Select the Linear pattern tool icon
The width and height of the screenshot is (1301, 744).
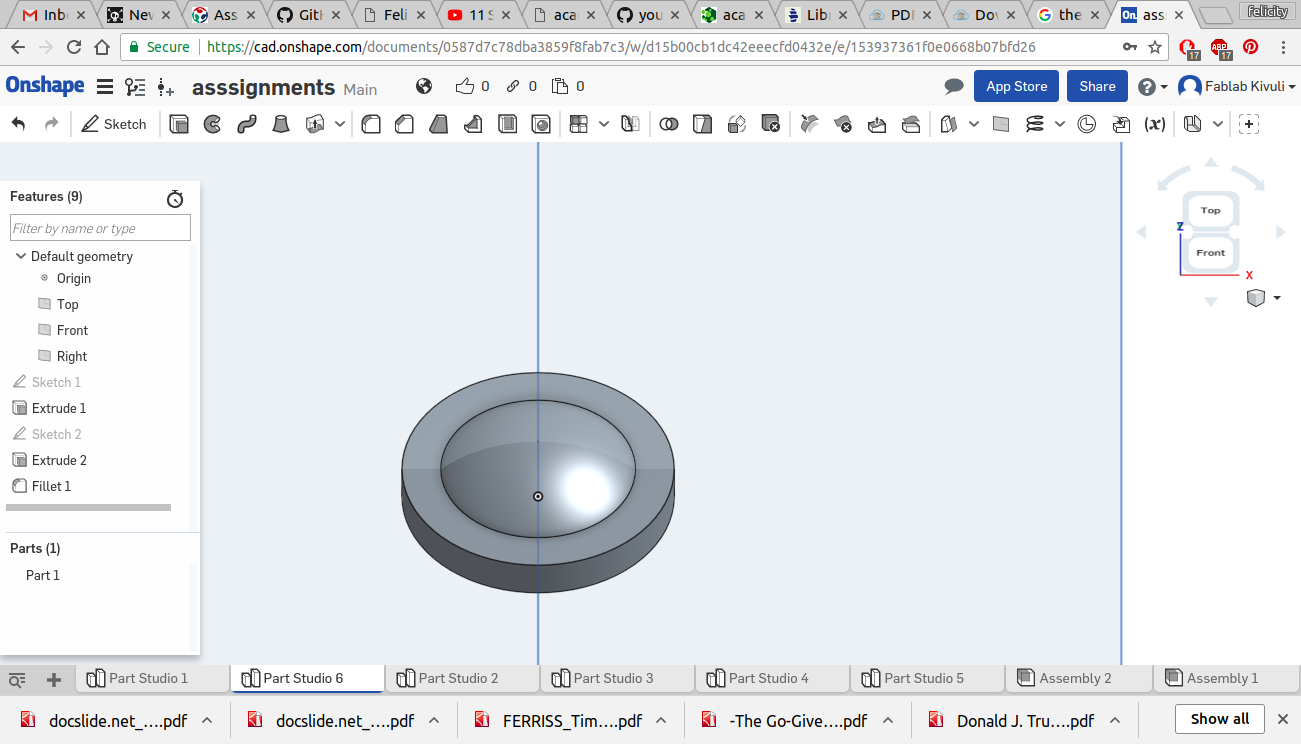coord(578,124)
